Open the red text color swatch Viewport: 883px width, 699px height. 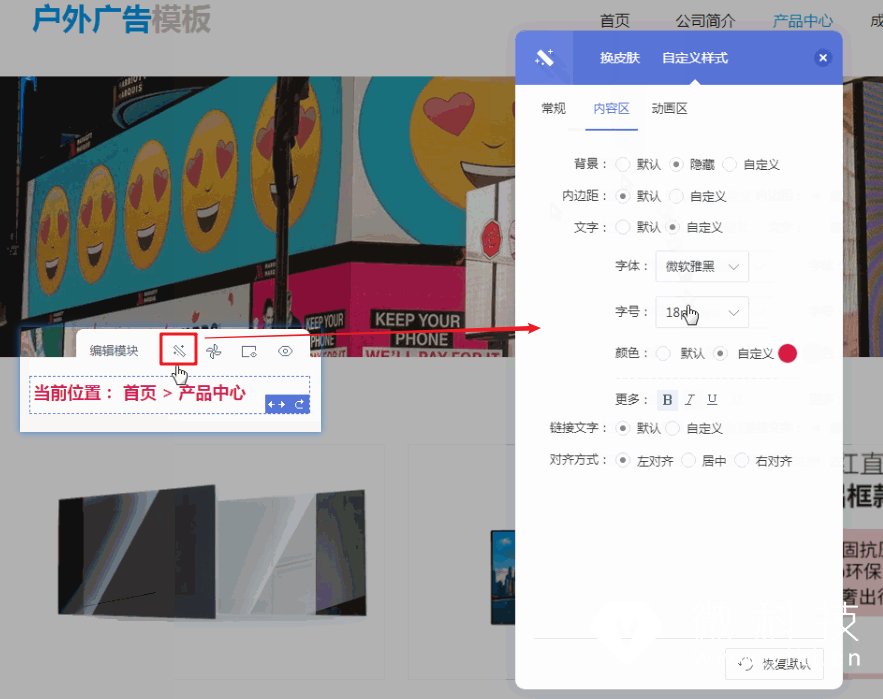788,353
